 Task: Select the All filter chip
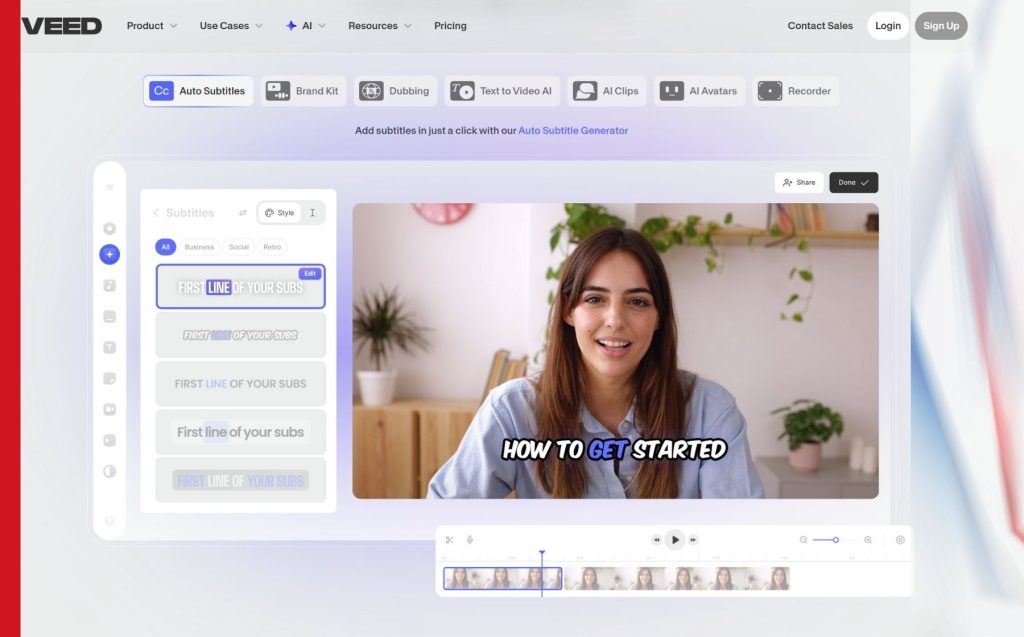pyautogui.click(x=165, y=247)
